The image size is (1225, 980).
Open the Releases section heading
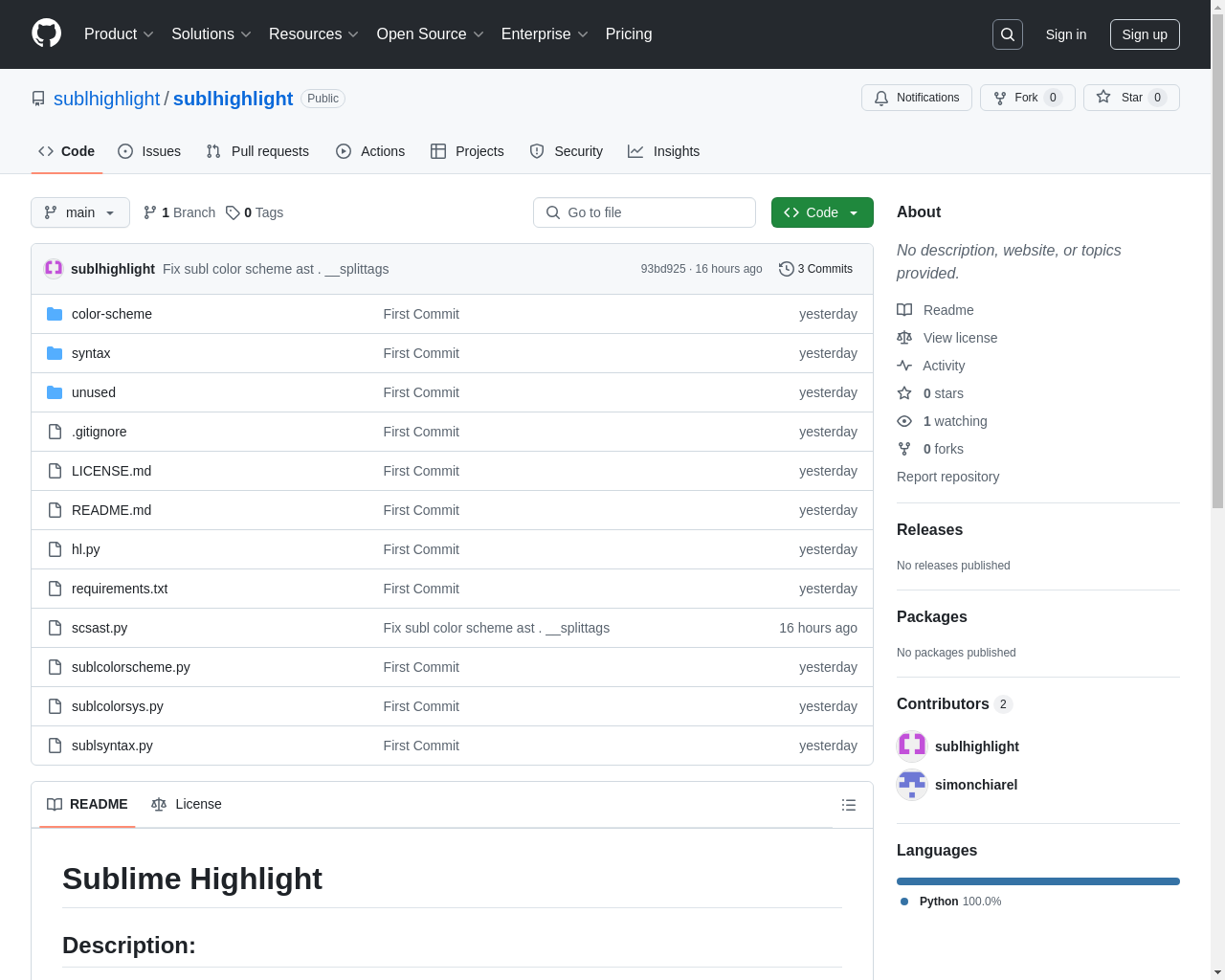click(x=929, y=530)
